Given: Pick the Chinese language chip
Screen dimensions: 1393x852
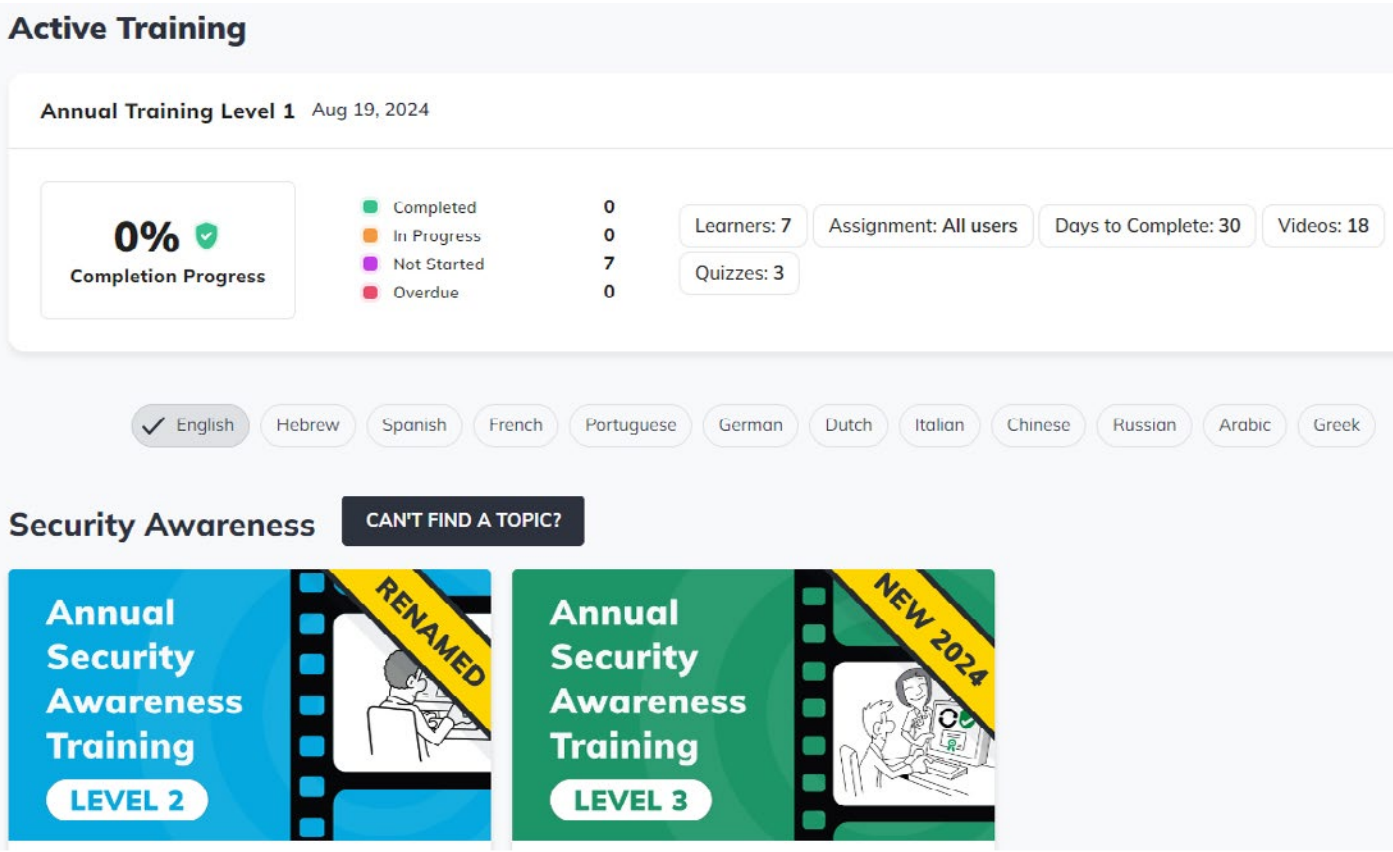Looking at the screenshot, I should tap(1039, 425).
